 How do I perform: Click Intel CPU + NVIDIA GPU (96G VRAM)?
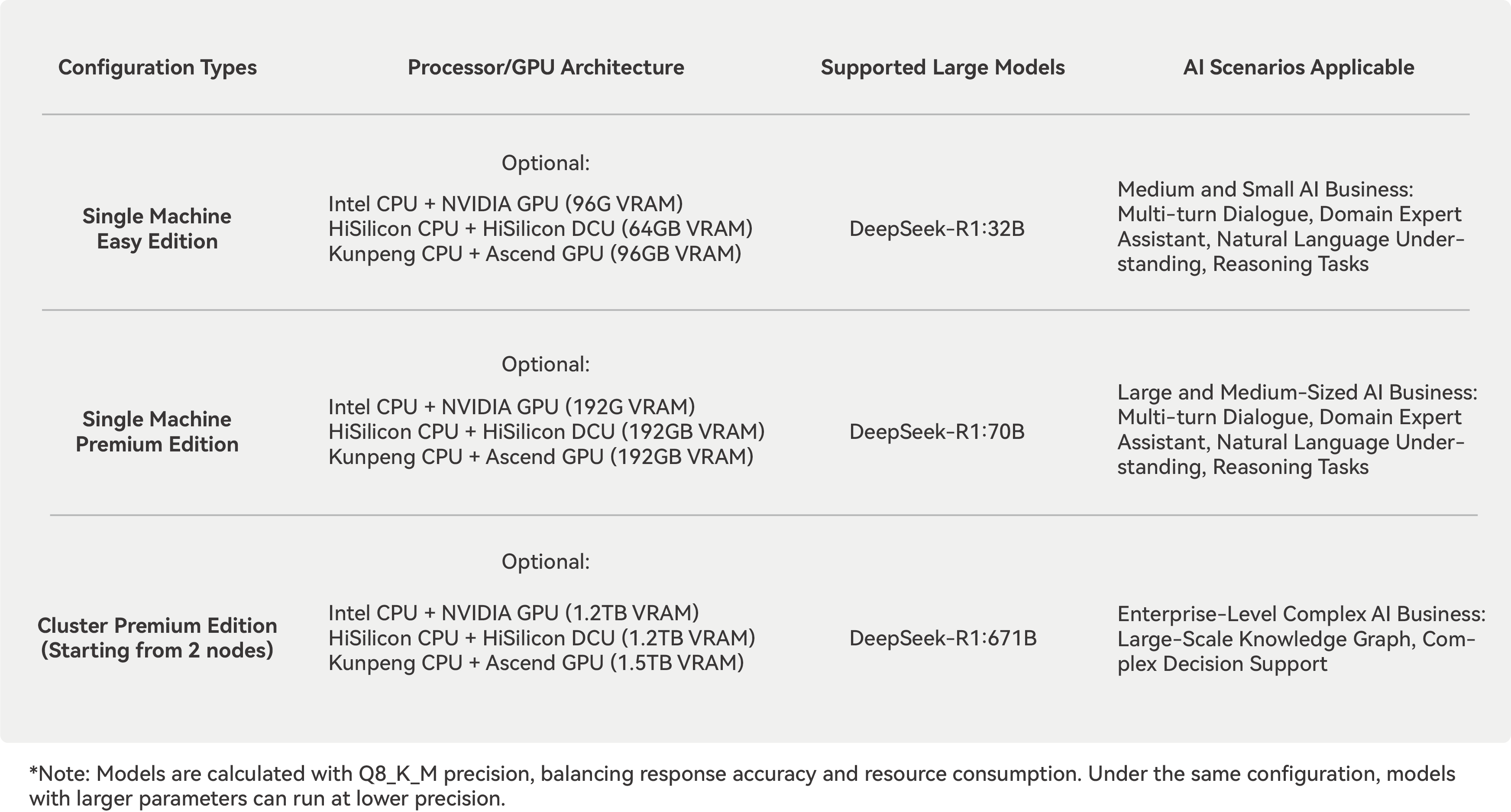(x=506, y=204)
